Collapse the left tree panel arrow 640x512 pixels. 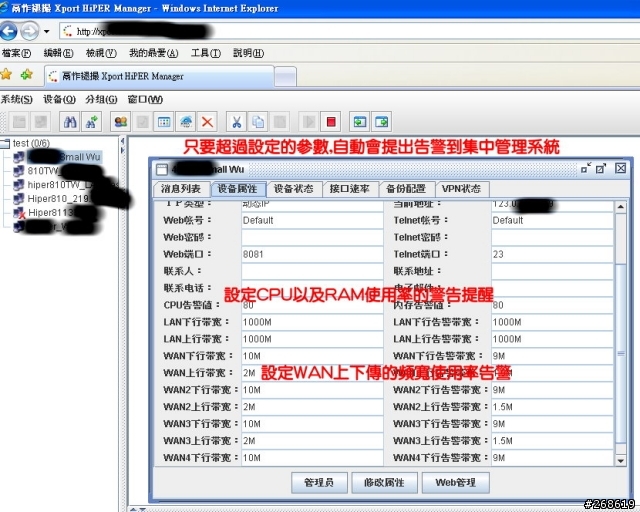(x=122, y=141)
